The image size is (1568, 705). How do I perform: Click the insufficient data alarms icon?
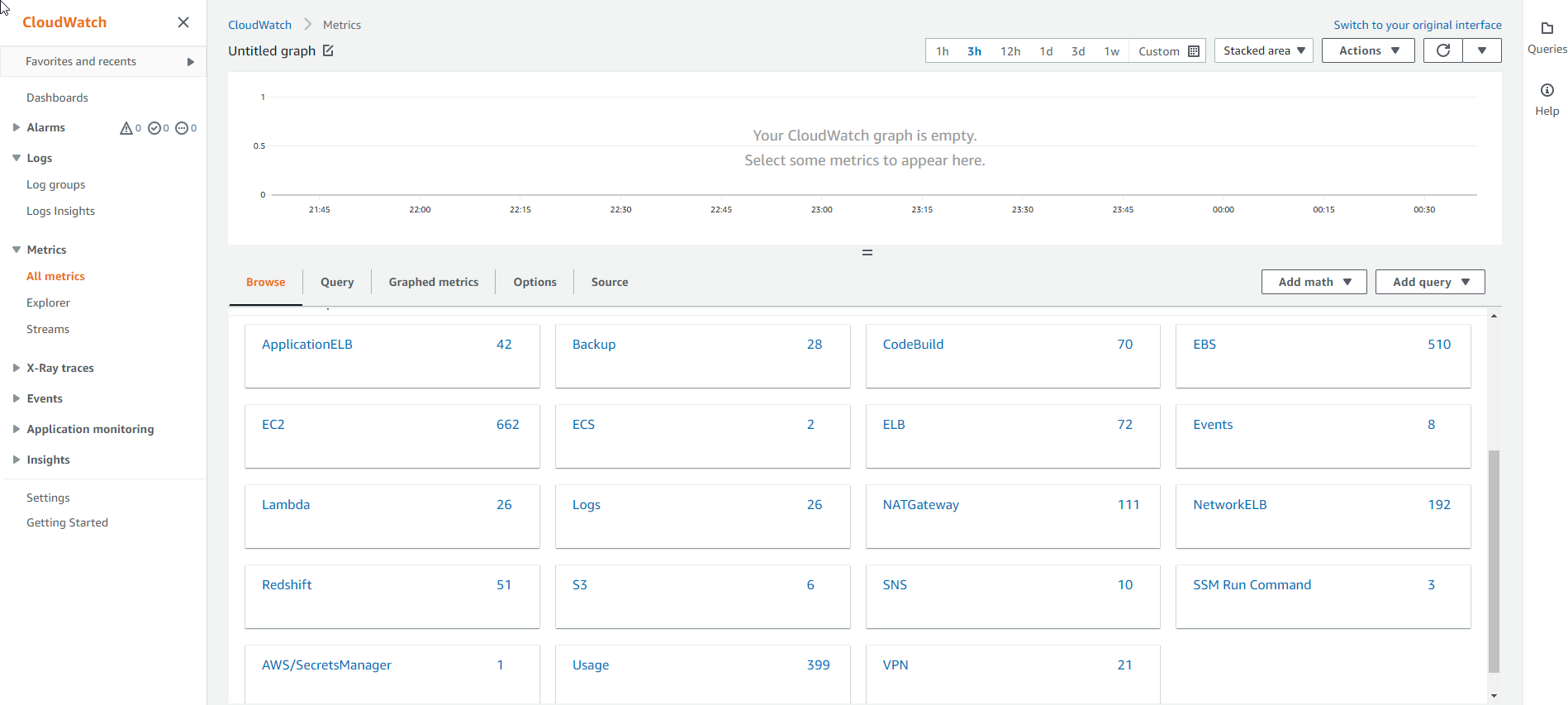tap(182, 128)
